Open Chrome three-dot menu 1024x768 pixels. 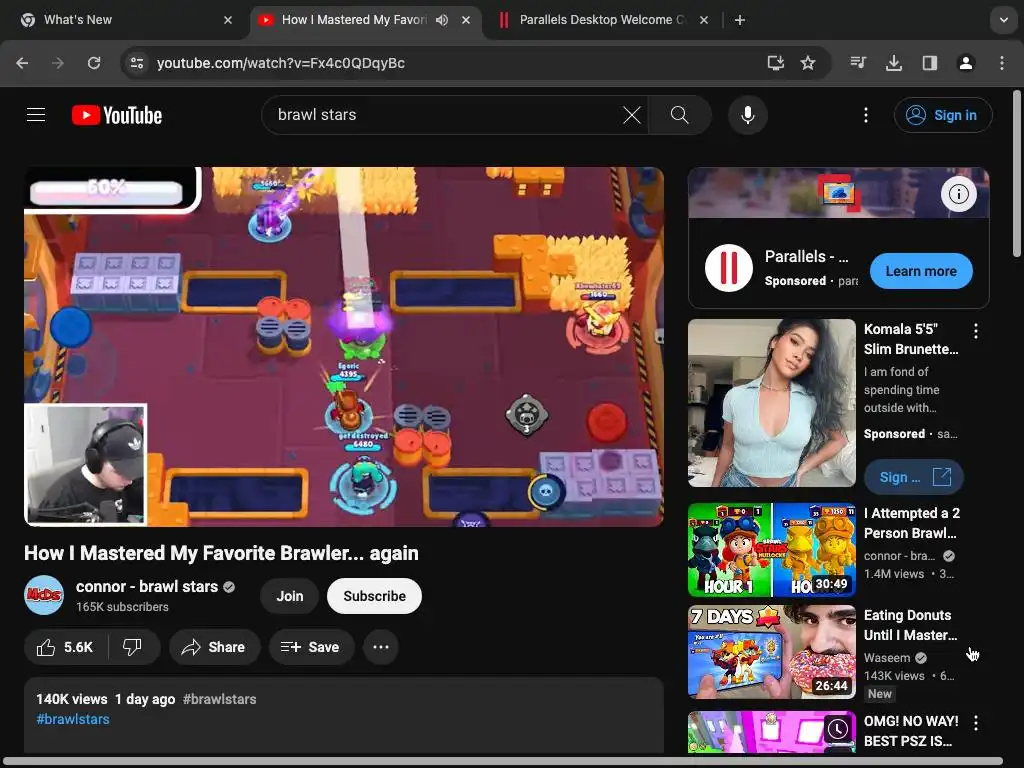pos(1002,63)
